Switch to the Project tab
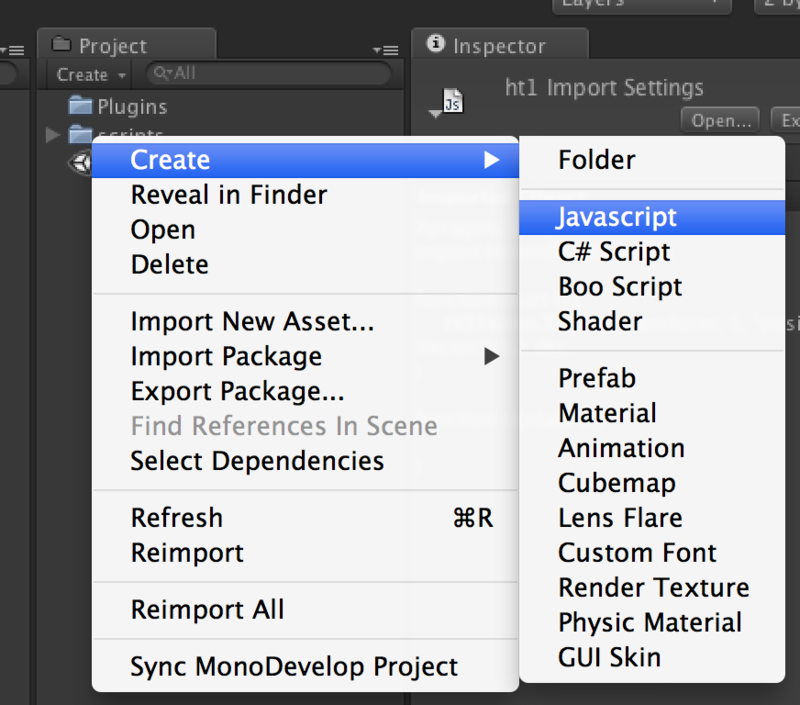Image resolution: width=800 pixels, height=705 pixels. 112,46
